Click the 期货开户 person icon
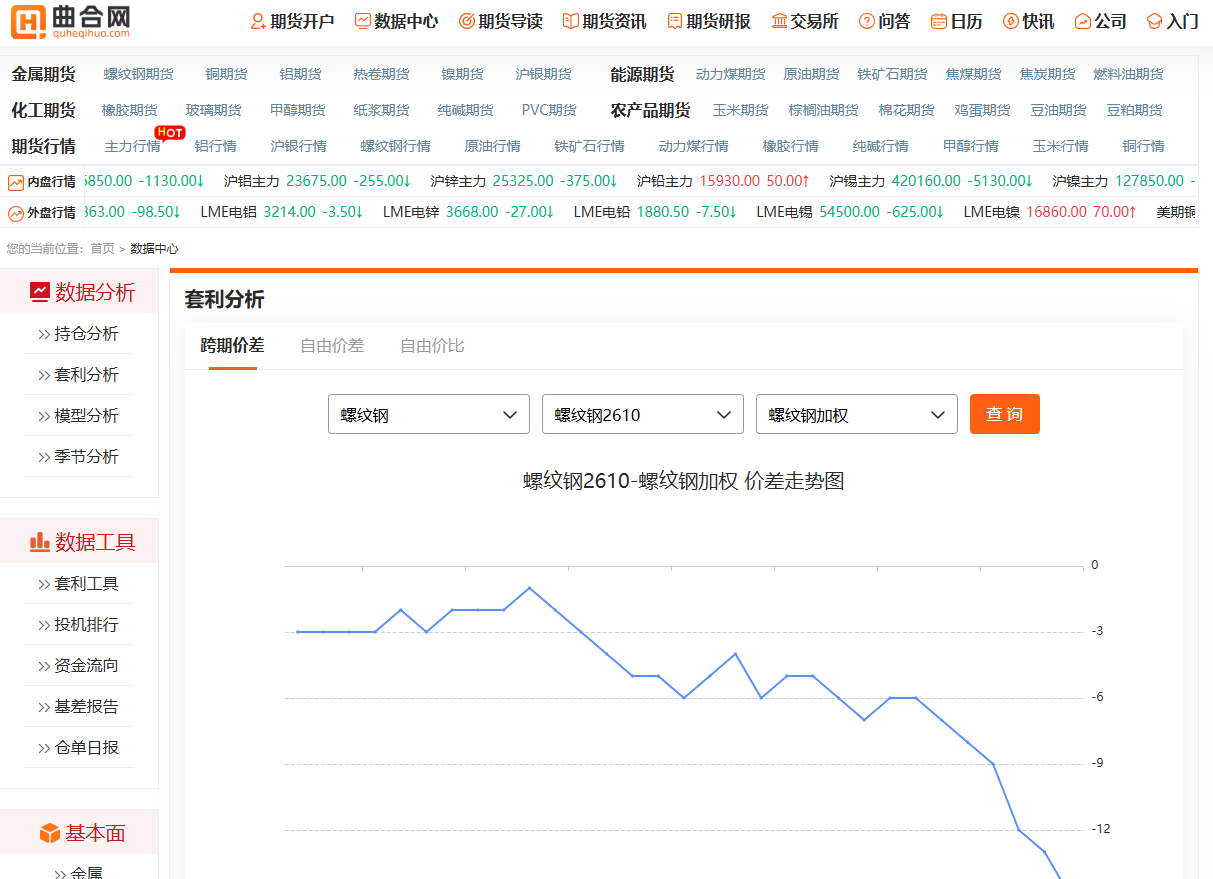 click(x=258, y=21)
